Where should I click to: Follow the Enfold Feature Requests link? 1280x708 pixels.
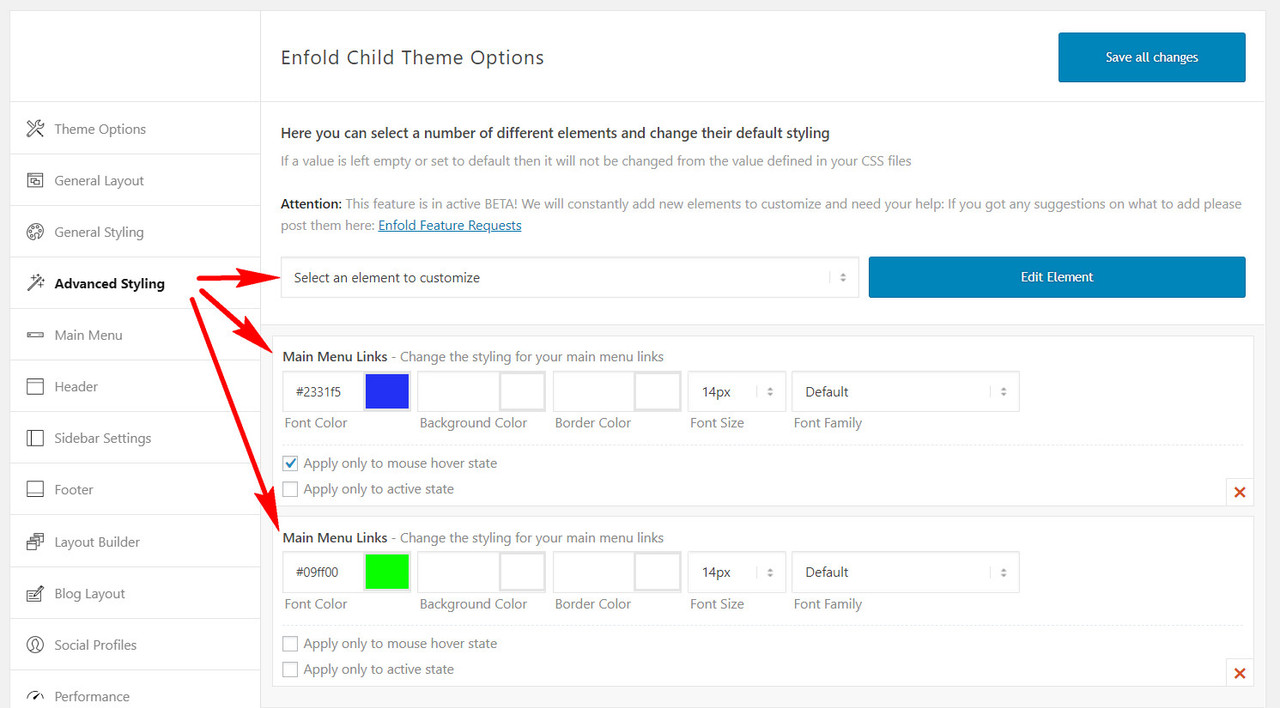pos(450,225)
